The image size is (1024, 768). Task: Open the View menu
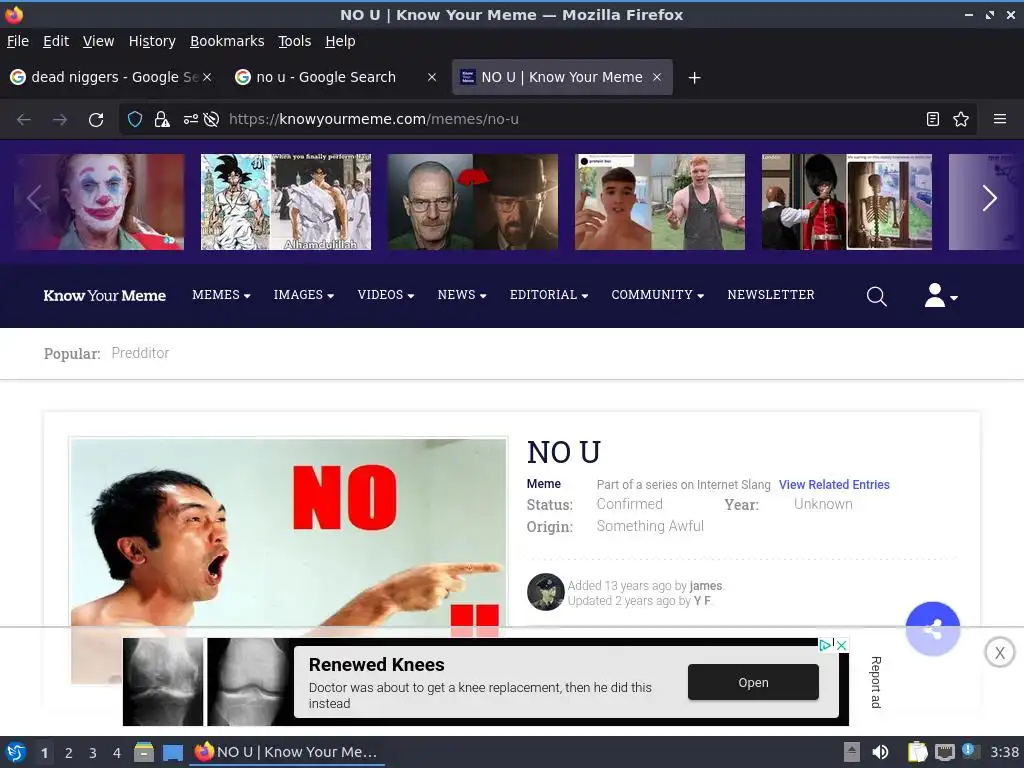tap(98, 41)
